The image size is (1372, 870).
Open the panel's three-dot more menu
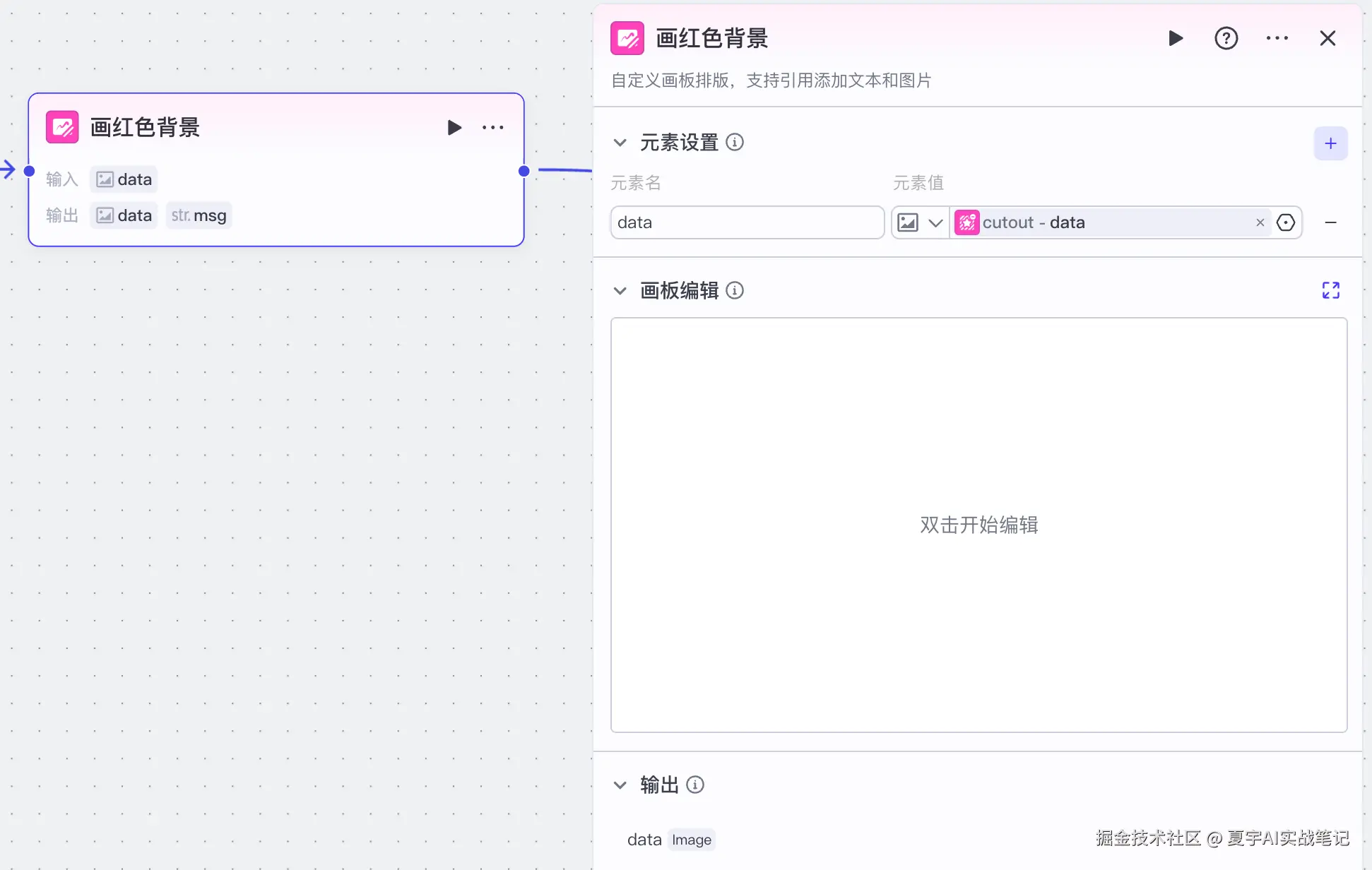(x=1277, y=38)
